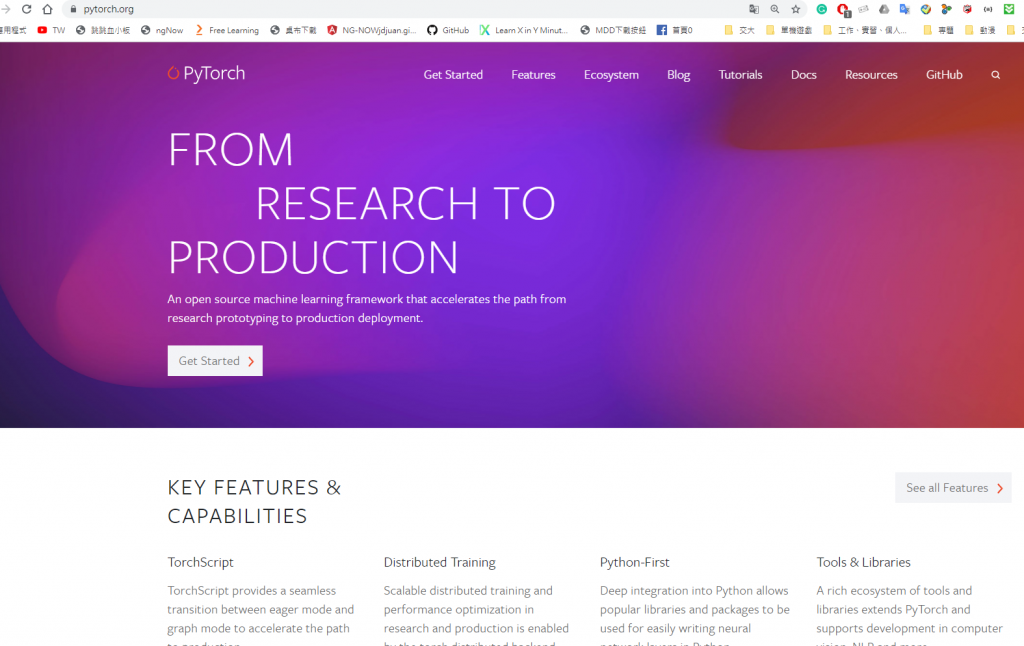Expand the bookmark folder right of 交大

click(x=789, y=30)
